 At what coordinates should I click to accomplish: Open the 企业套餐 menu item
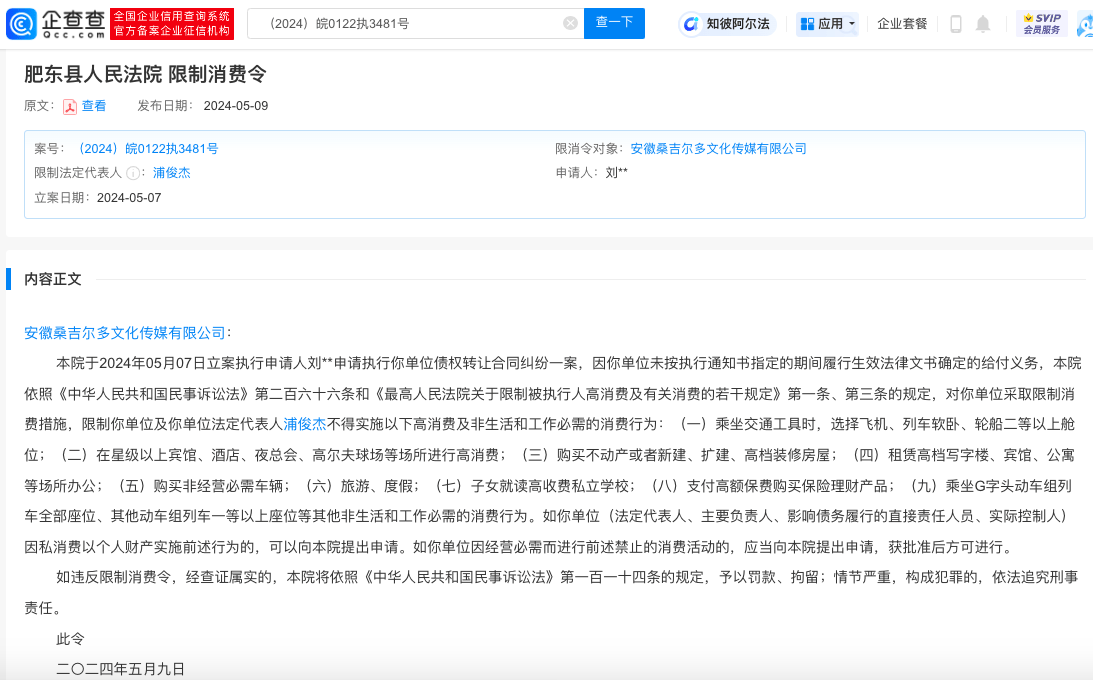coord(902,24)
